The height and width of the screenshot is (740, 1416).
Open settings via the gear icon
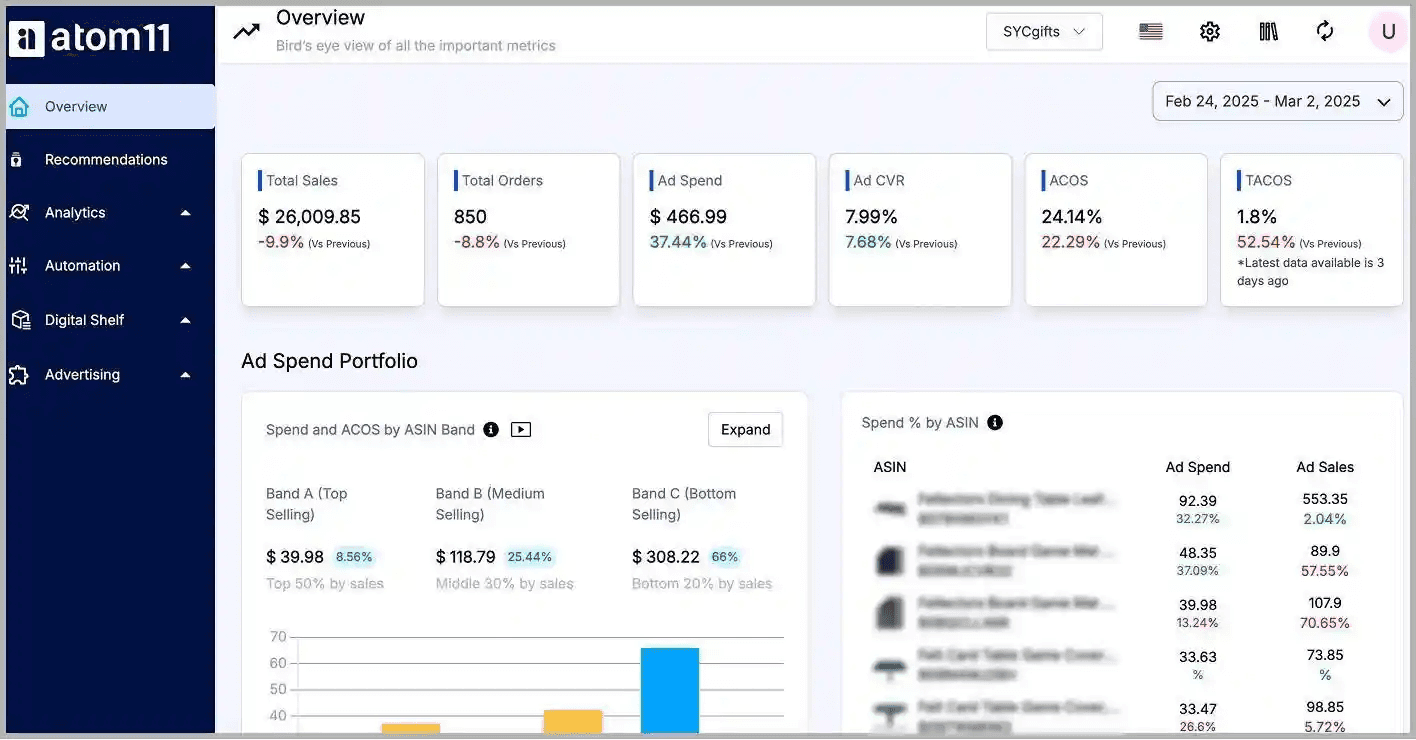(x=1209, y=31)
